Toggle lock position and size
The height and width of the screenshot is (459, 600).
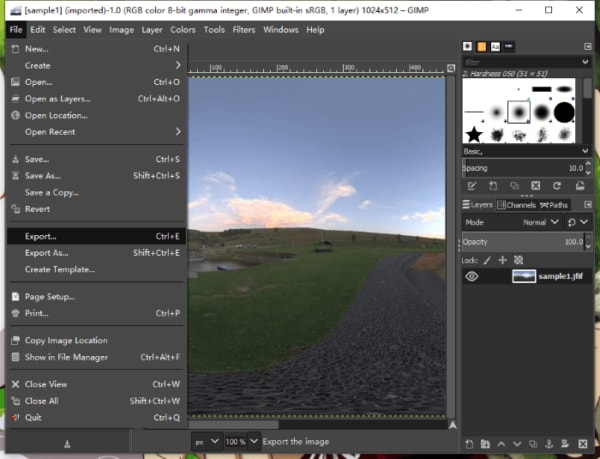[x=502, y=260]
